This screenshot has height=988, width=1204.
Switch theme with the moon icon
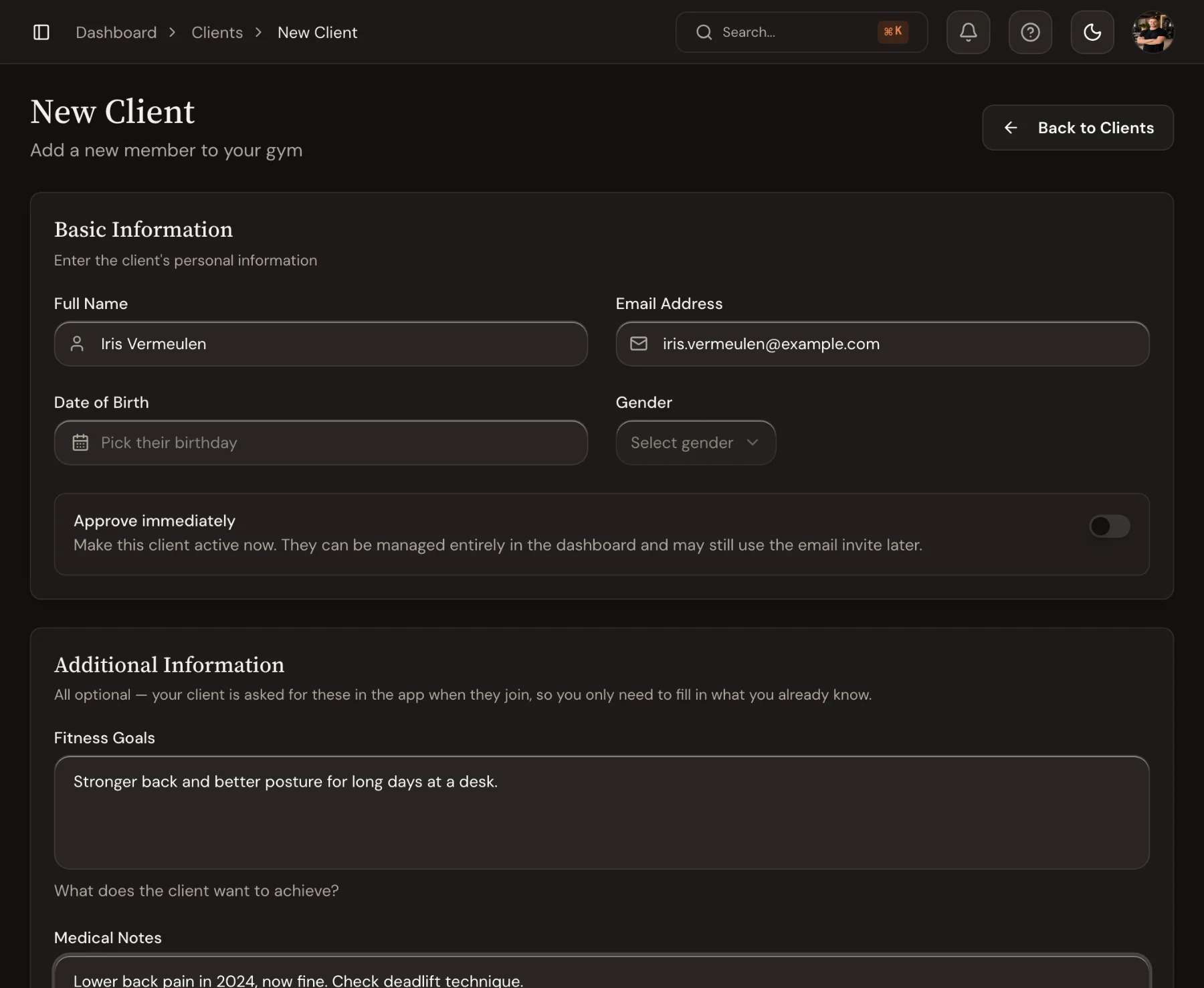[1092, 32]
